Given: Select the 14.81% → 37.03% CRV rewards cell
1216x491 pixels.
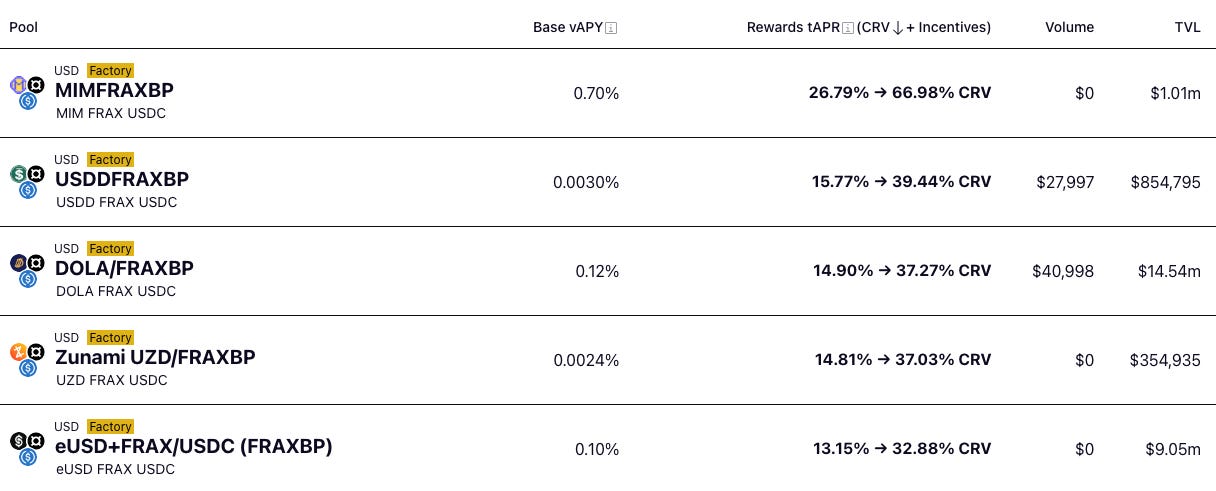Looking at the screenshot, I should [x=902, y=360].
